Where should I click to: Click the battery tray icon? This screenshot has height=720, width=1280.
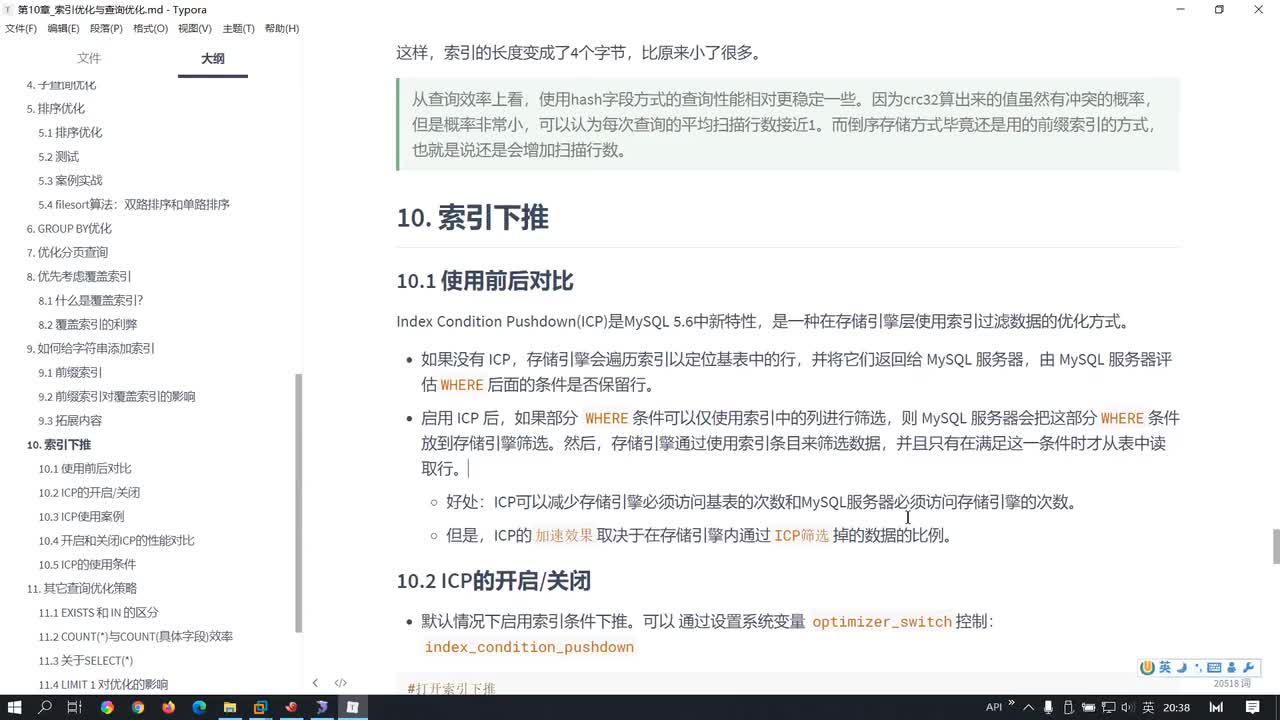tap(1088, 708)
